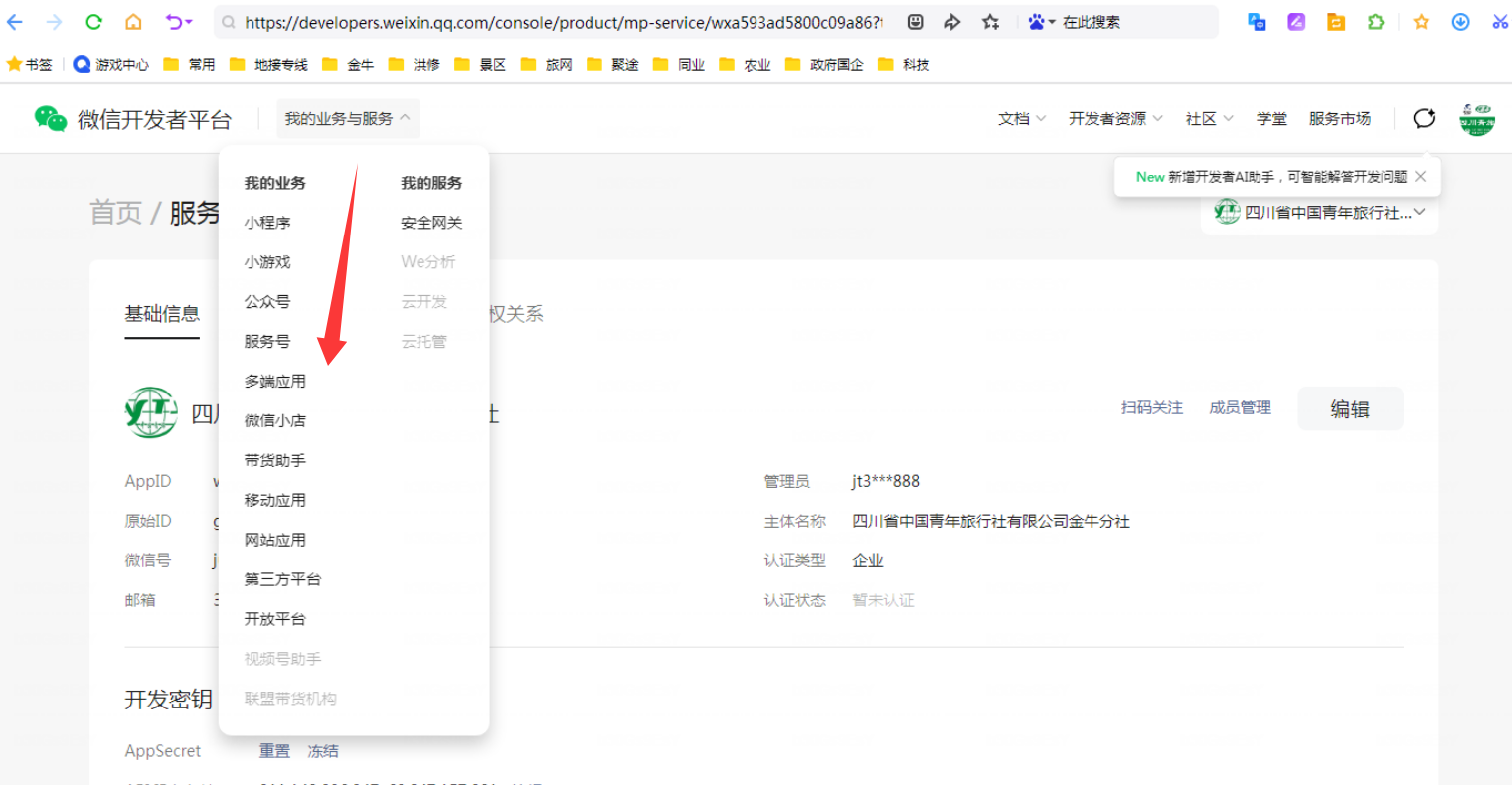Expand the 文档 dropdown menu
This screenshot has height=785, width=1512.
point(1021,119)
